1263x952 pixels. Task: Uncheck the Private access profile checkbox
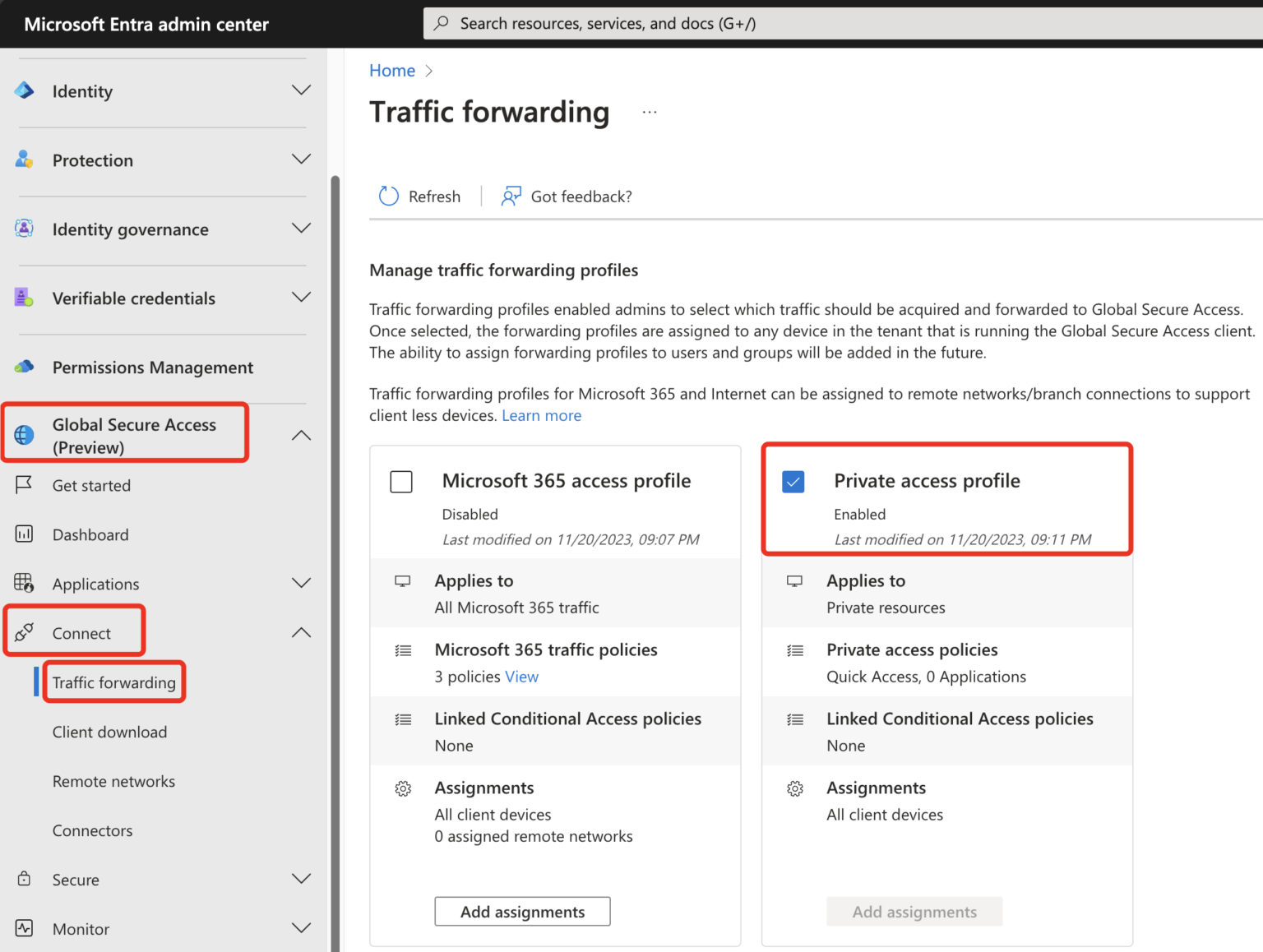click(x=793, y=482)
